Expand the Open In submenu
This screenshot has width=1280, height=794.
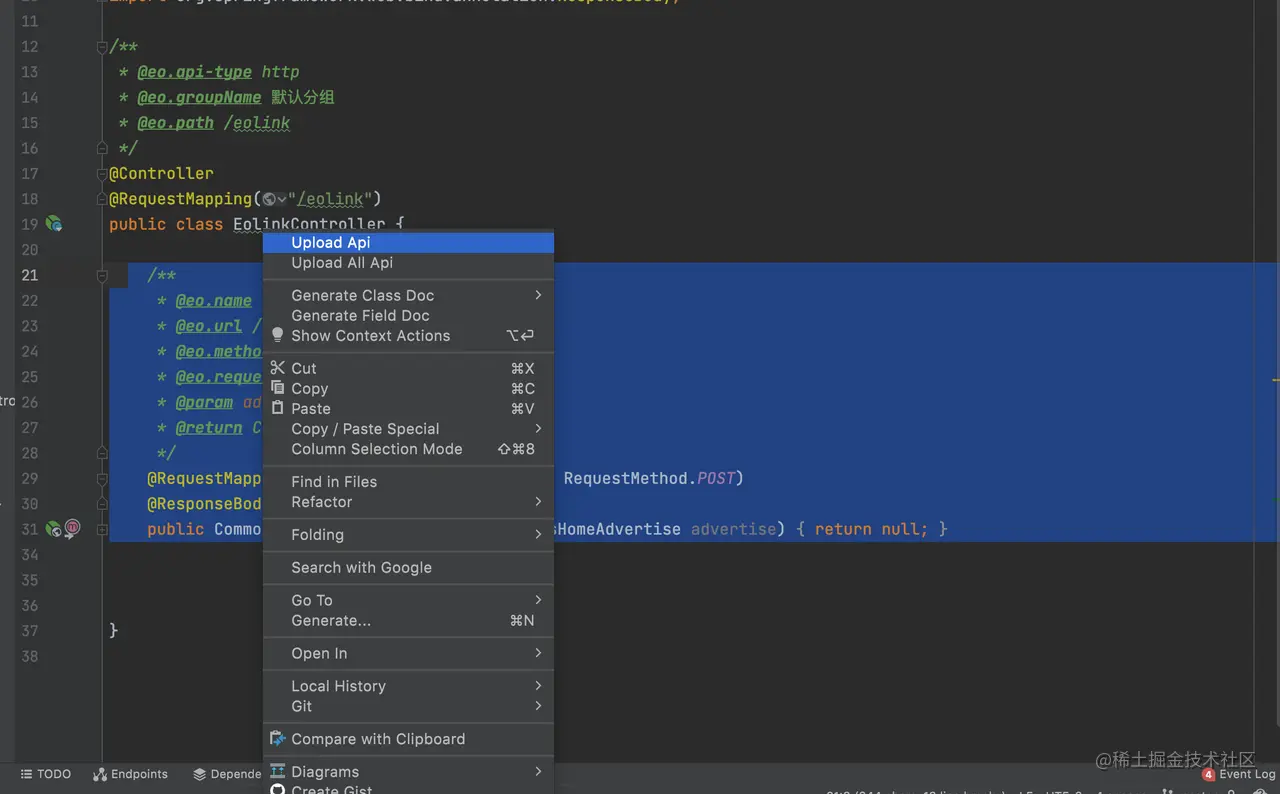pyautogui.click(x=408, y=653)
